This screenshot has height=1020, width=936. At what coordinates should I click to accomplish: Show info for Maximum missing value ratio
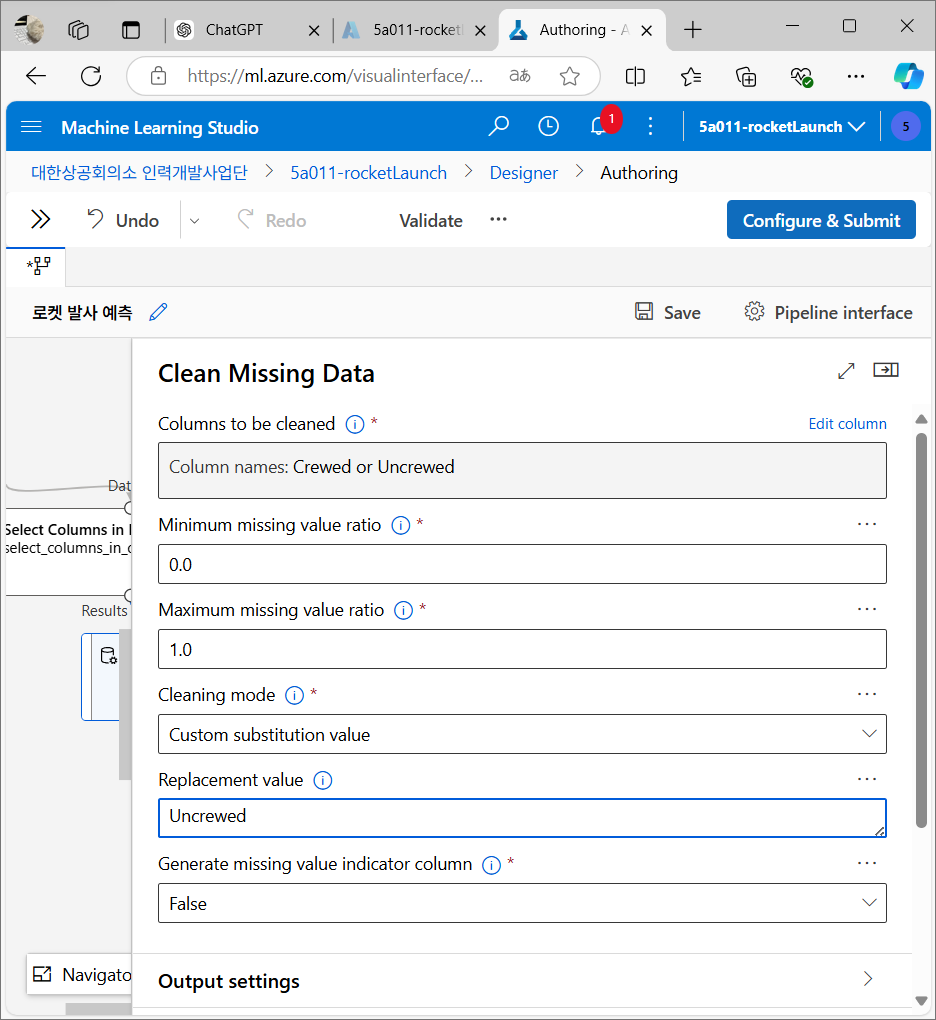click(x=403, y=610)
